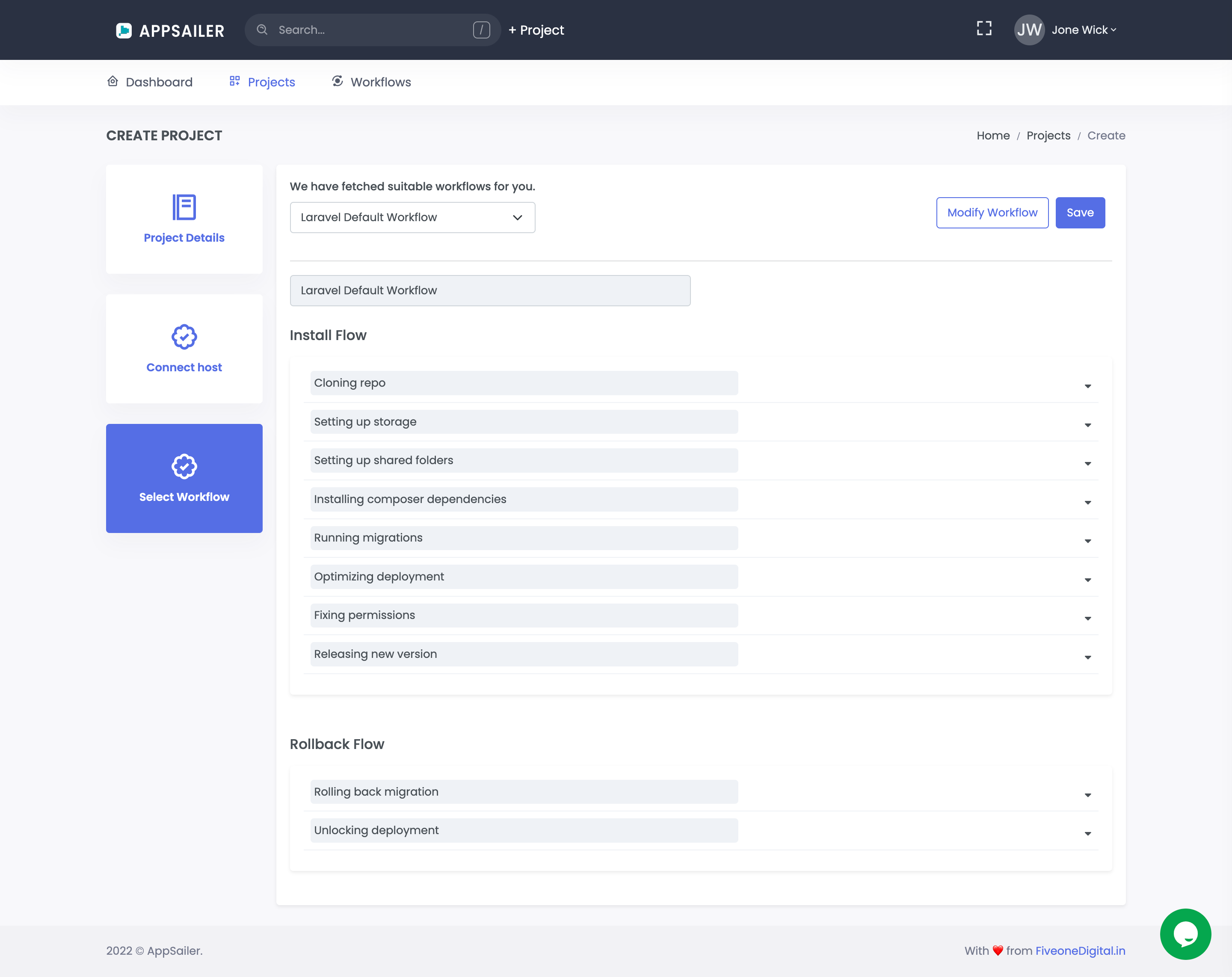Expand the Setting up storage step

pyautogui.click(x=1087, y=426)
